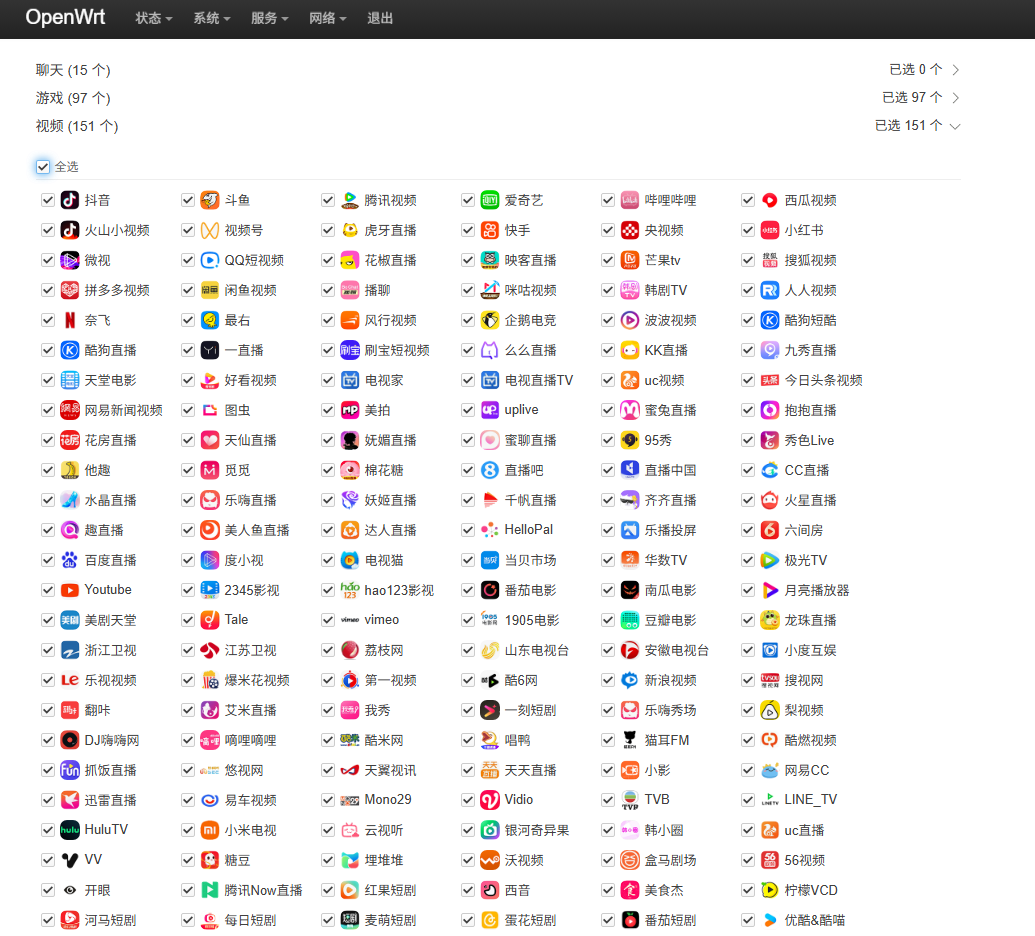The image size is (1035, 936).
Task: Click the HuluTV icon
Action: click(70, 830)
